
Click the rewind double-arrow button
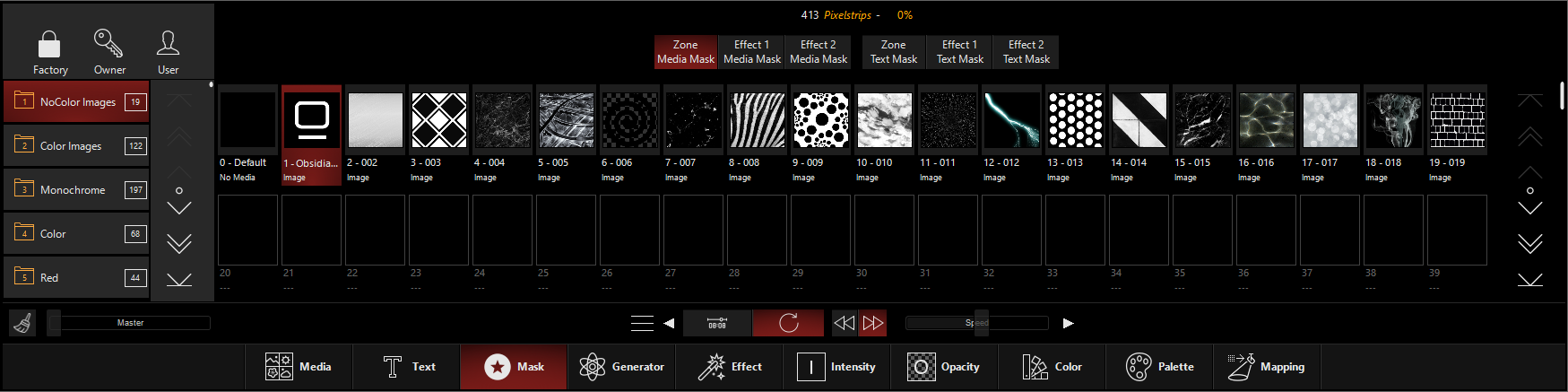(x=844, y=323)
